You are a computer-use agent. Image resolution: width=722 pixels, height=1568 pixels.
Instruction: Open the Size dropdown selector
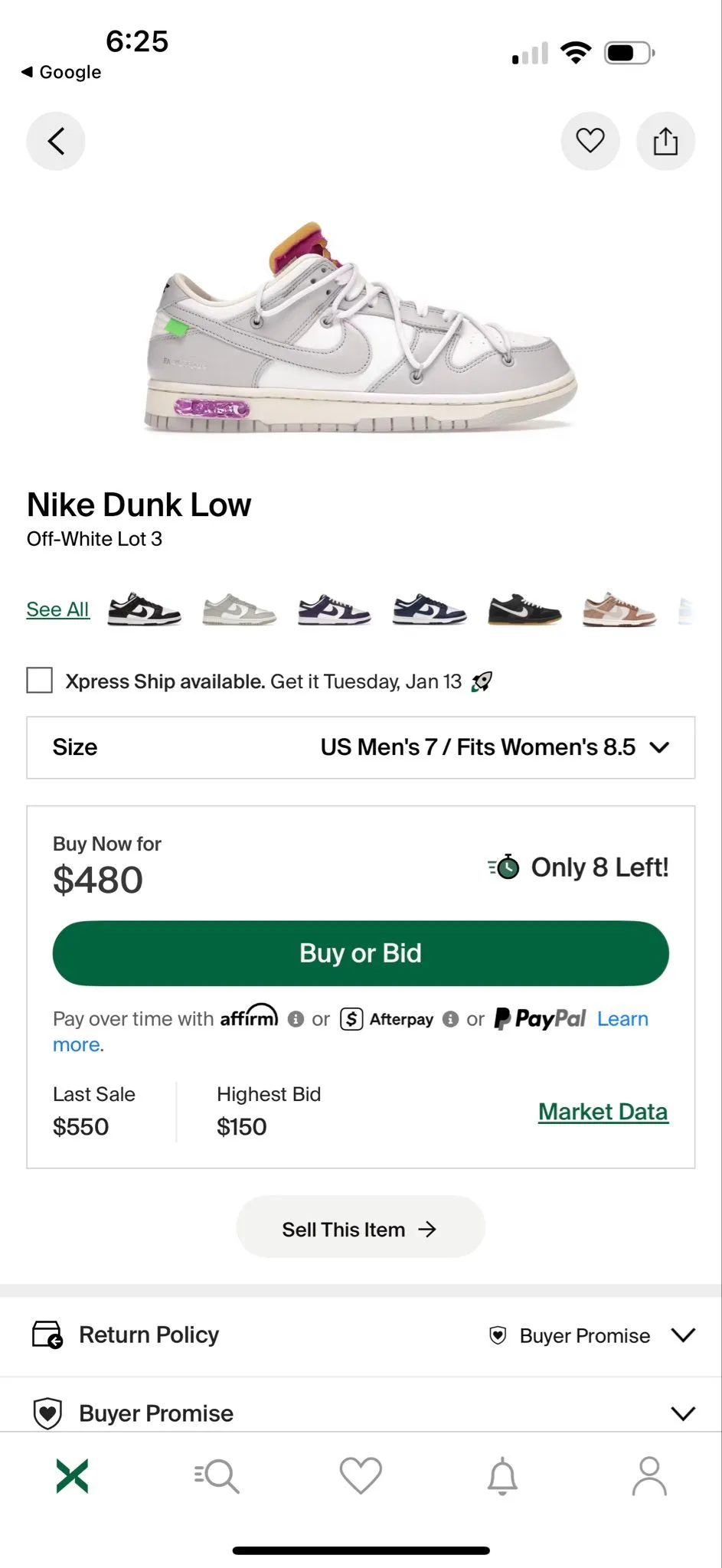pyautogui.click(x=361, y=747)
